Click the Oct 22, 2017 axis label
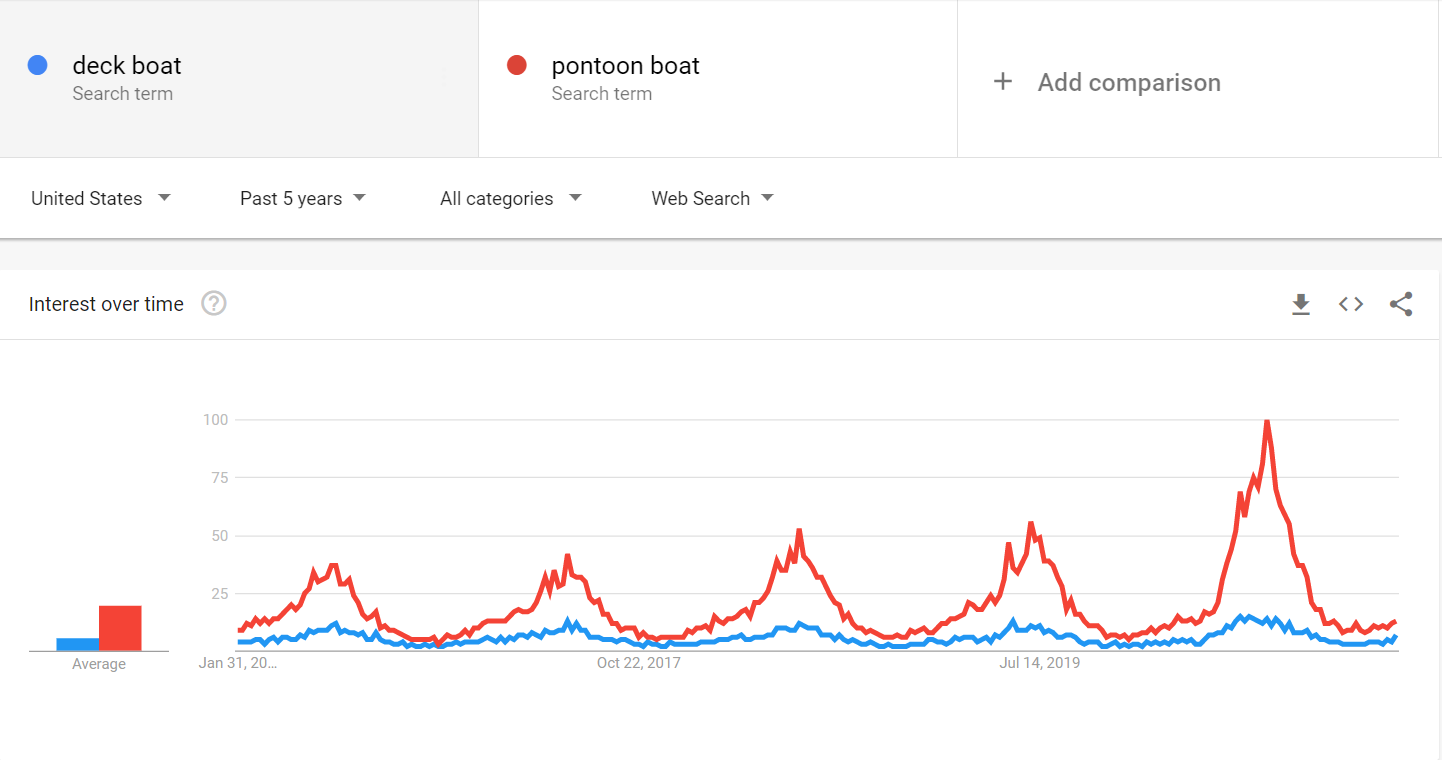The height and width of the screenshot is (760, 1442). coord(639,662)
